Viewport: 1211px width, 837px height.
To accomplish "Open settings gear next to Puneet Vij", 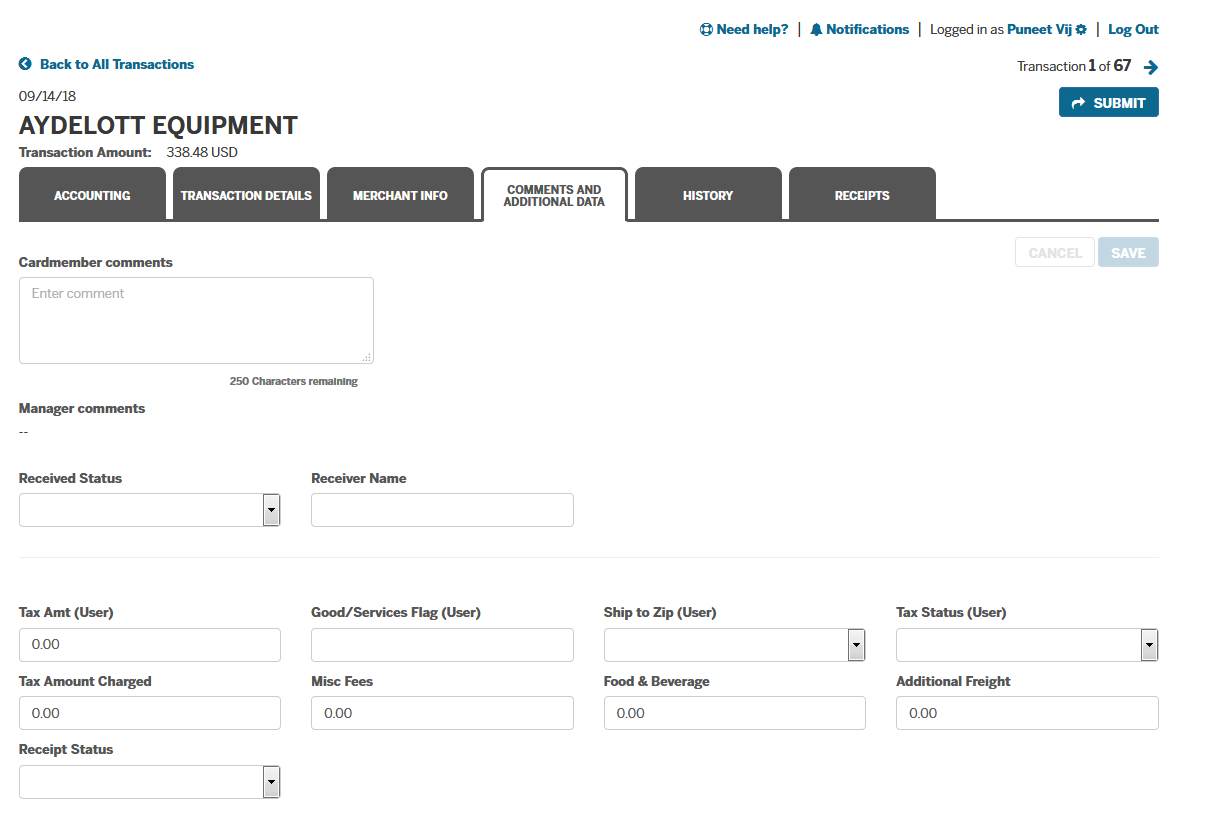I will [x=1081, y=30].
